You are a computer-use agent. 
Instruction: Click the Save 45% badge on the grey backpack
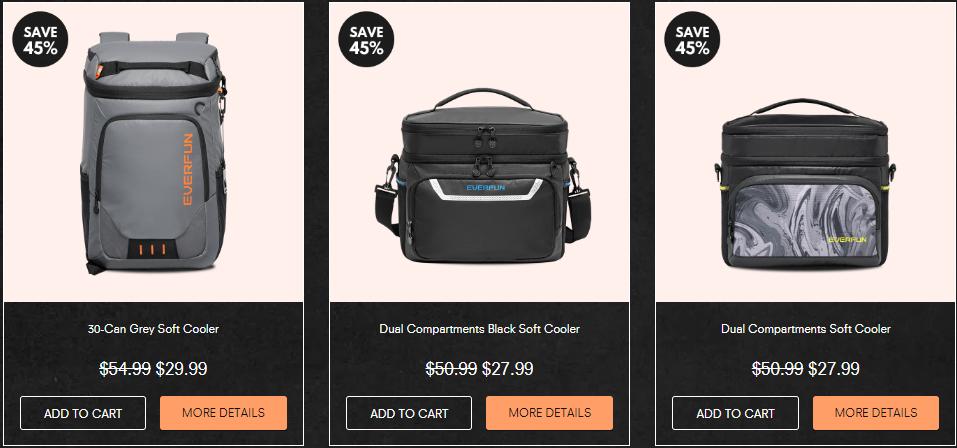40,39
